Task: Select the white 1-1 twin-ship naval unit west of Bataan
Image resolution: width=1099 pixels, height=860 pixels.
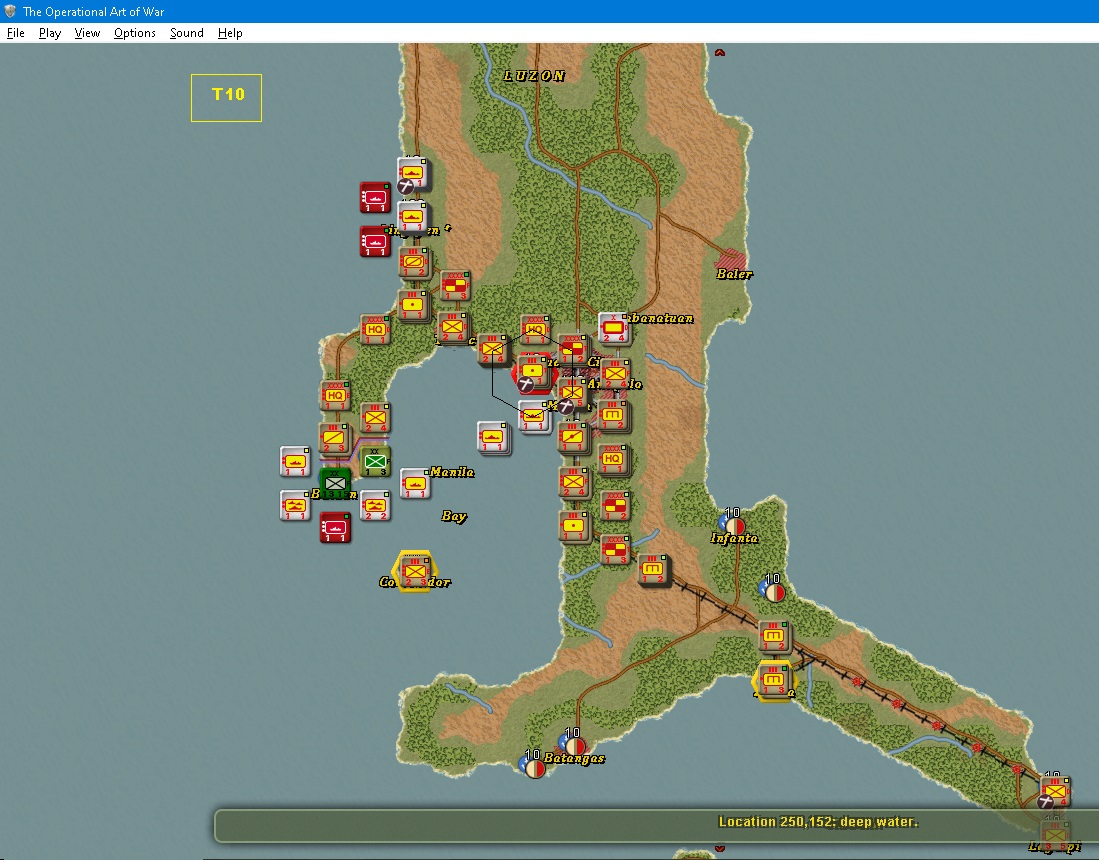Action: coord(295,506)
